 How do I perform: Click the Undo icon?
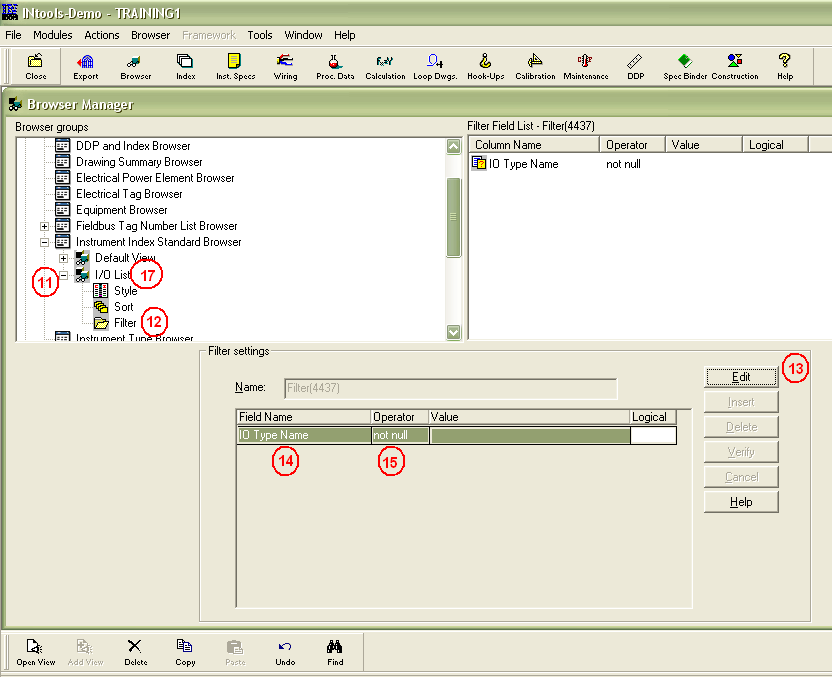(x=285, y=652)
